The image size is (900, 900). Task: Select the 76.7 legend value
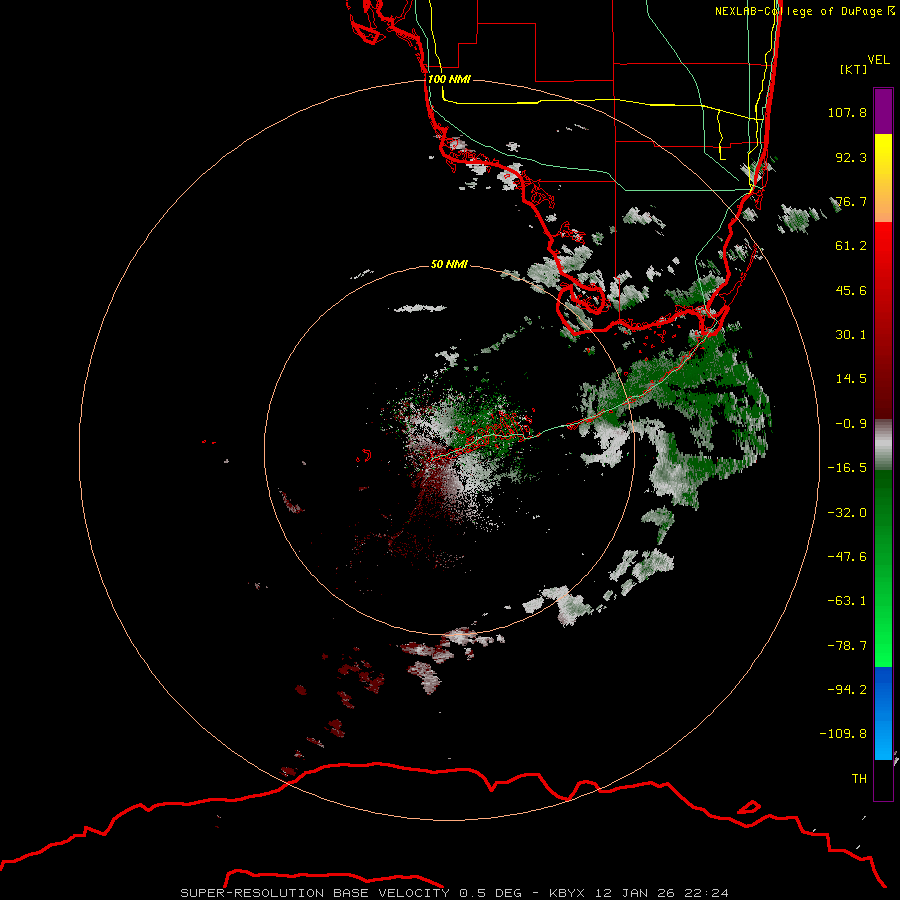(x=851, y=201)
